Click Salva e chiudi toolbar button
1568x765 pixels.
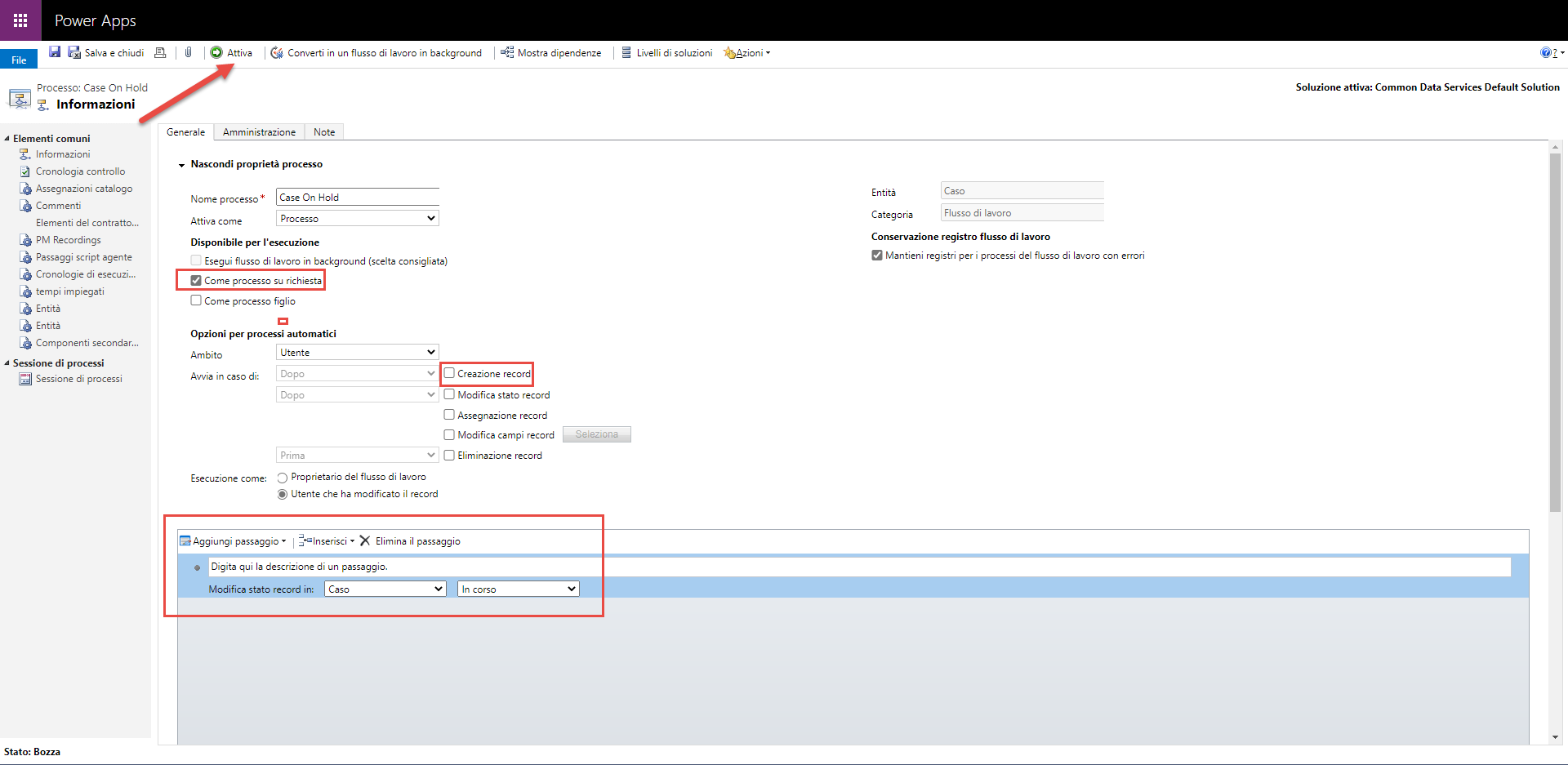pos(106,52)
